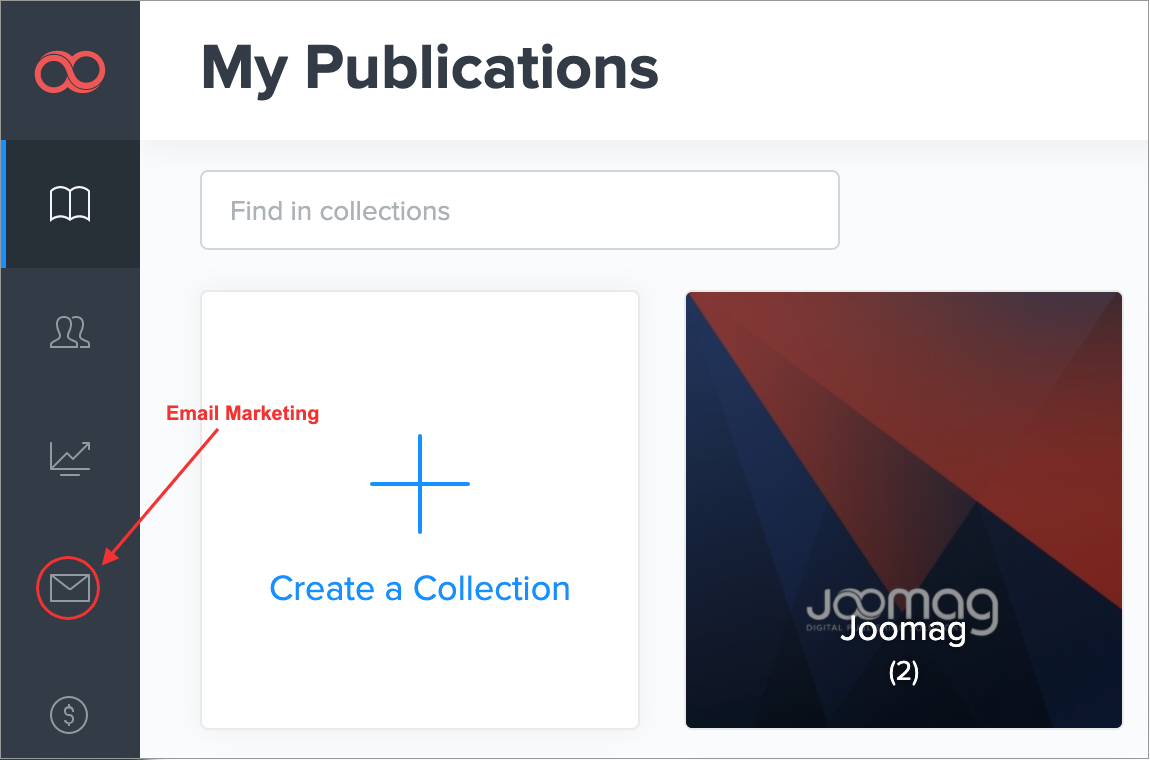This screenshot has width=1150, height=760.
Task: Open Email Marketing envelope icon
Action: 70,587
